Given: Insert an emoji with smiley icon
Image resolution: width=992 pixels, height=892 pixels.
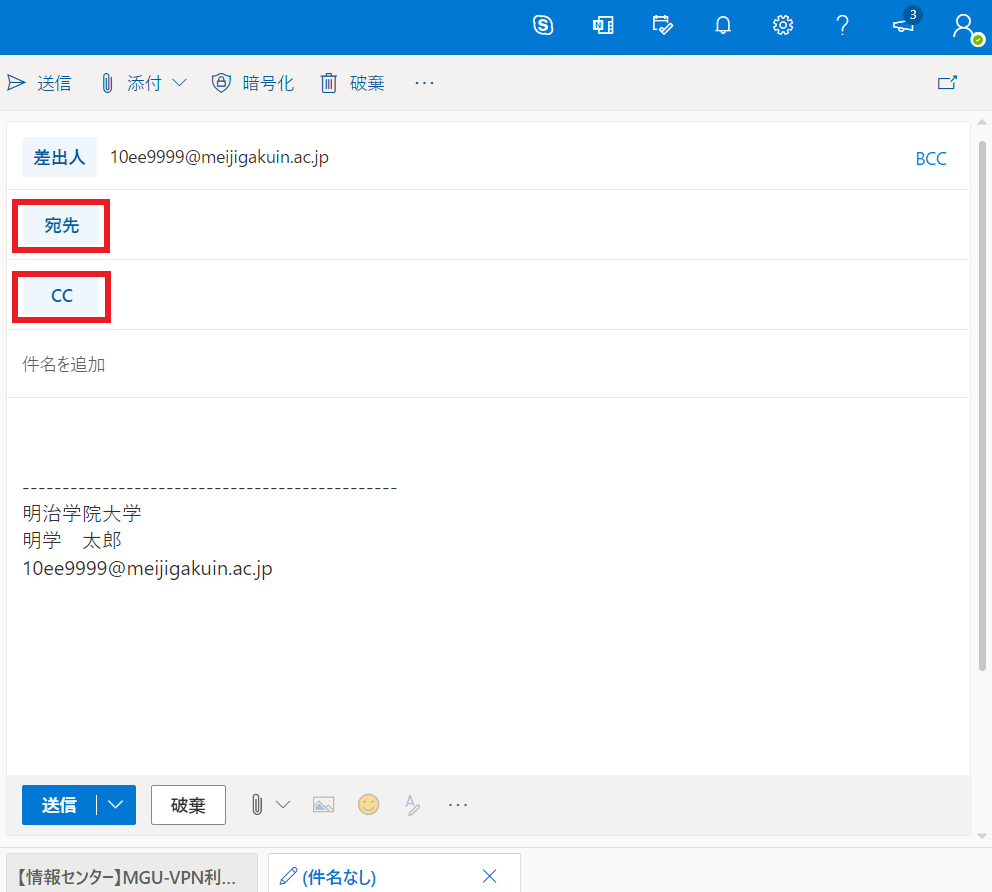Looking at the screenshot, I should 369,804.
